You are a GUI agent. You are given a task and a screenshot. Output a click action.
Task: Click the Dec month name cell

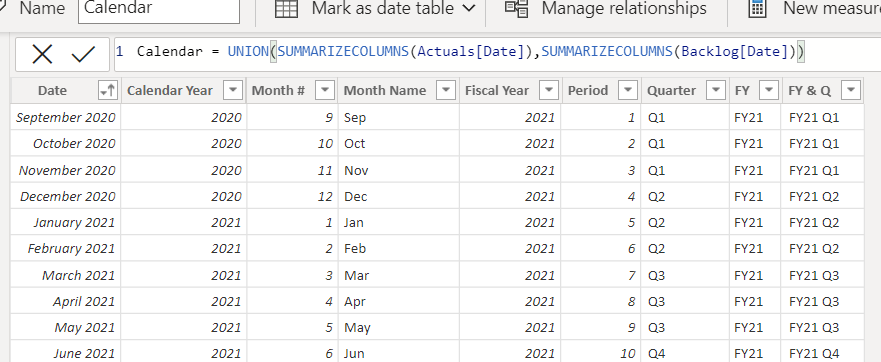(x=398, y=196)
